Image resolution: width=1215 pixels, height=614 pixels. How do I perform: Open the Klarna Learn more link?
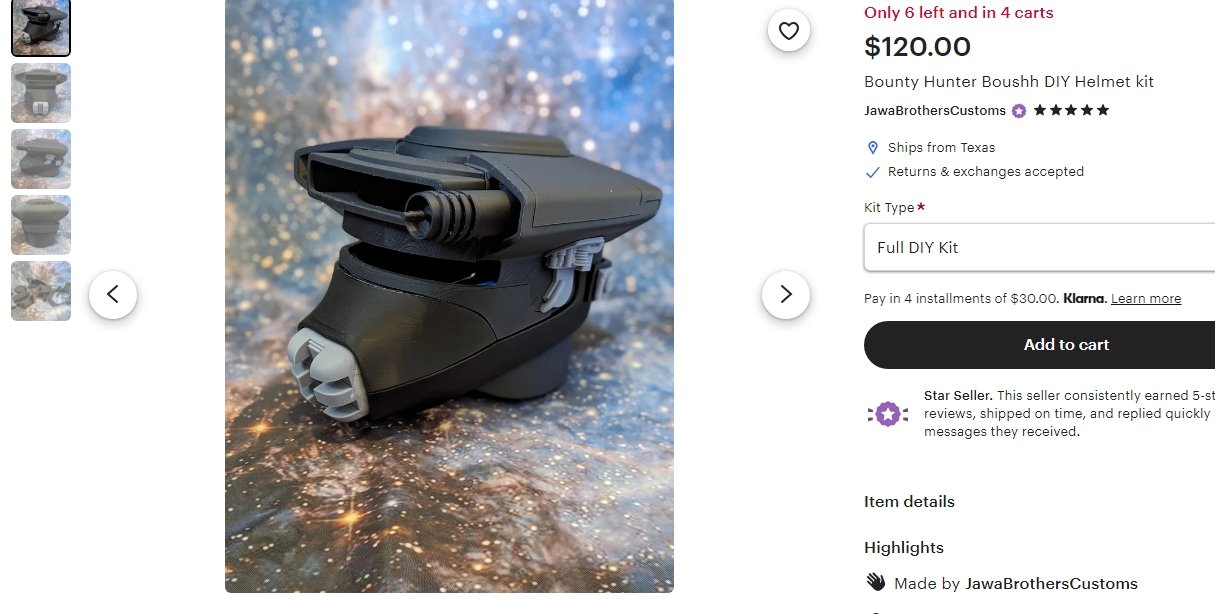[x=1145, y=299]
